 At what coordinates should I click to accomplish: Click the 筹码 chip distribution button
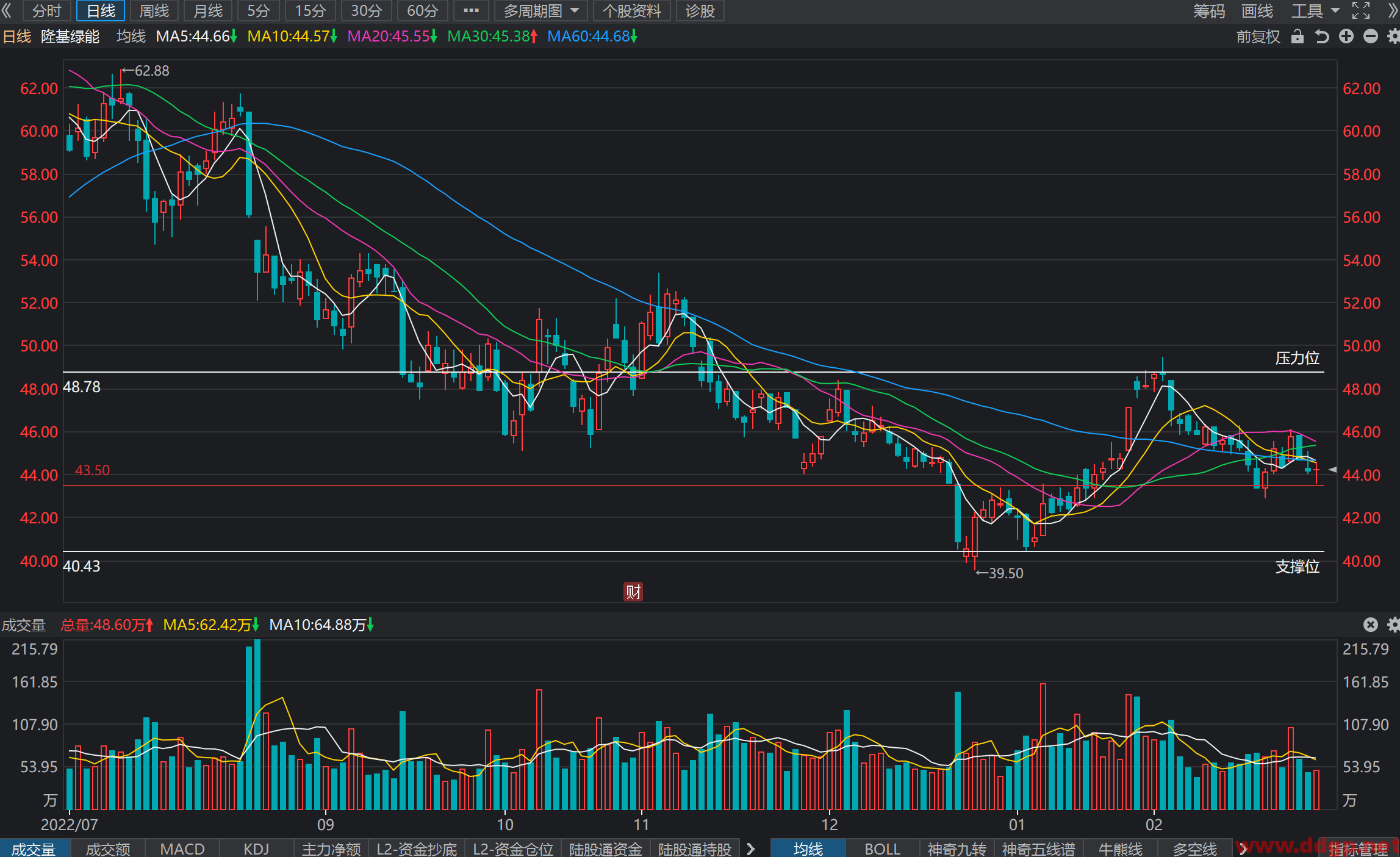1208,10
